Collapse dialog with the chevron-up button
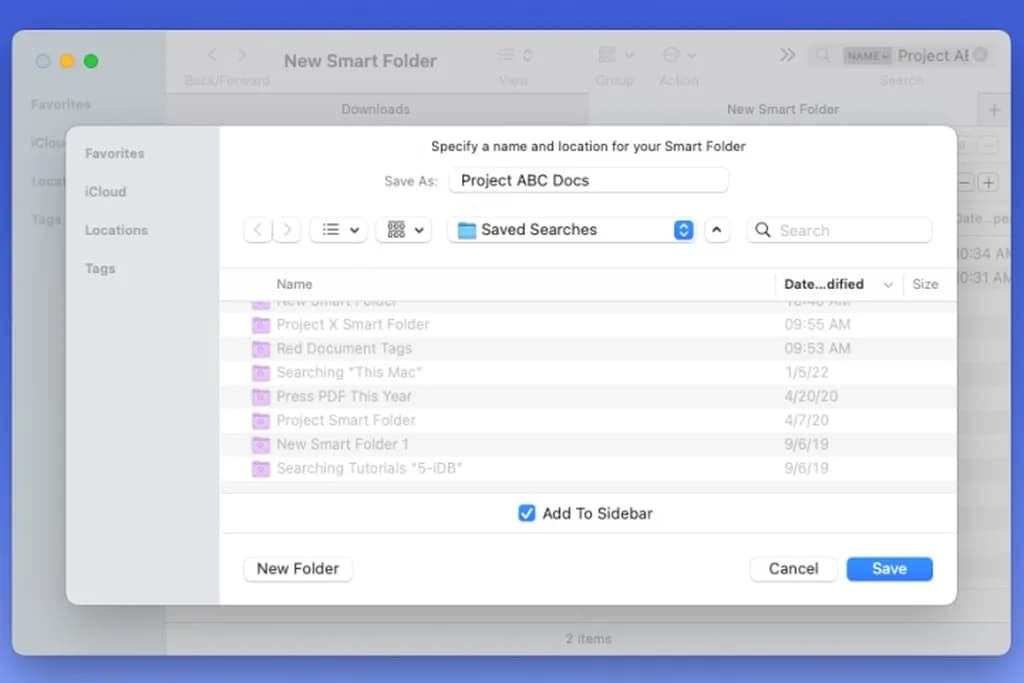Image resolution: width=1024 pixels, height=683 pixels. [716, 230]
